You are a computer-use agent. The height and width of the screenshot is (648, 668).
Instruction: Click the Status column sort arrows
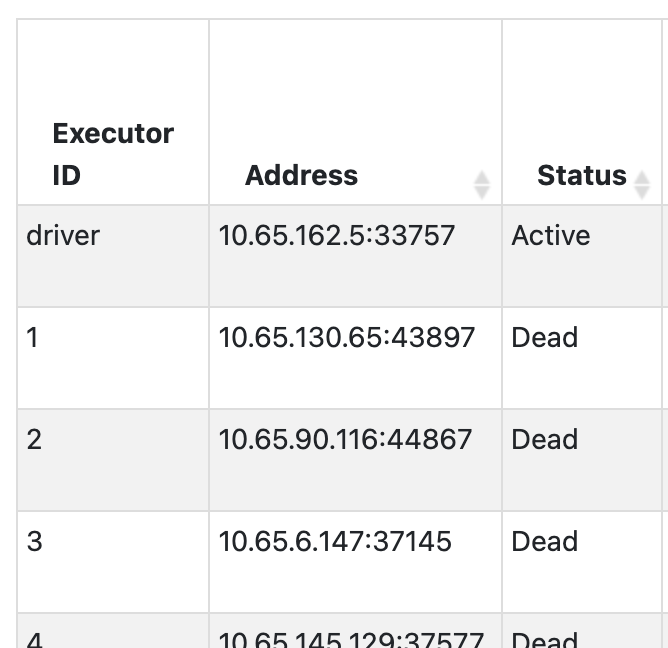coord(642,184)
